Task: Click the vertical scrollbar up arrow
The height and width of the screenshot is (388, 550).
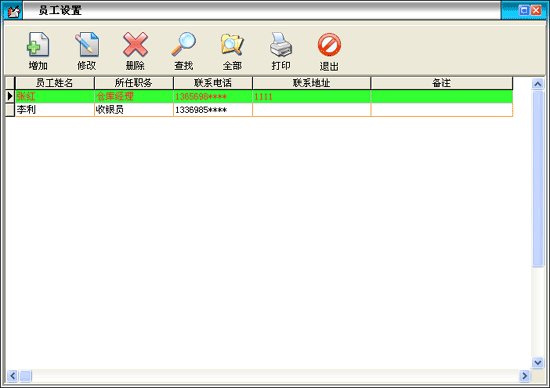Action: point(537,83)
